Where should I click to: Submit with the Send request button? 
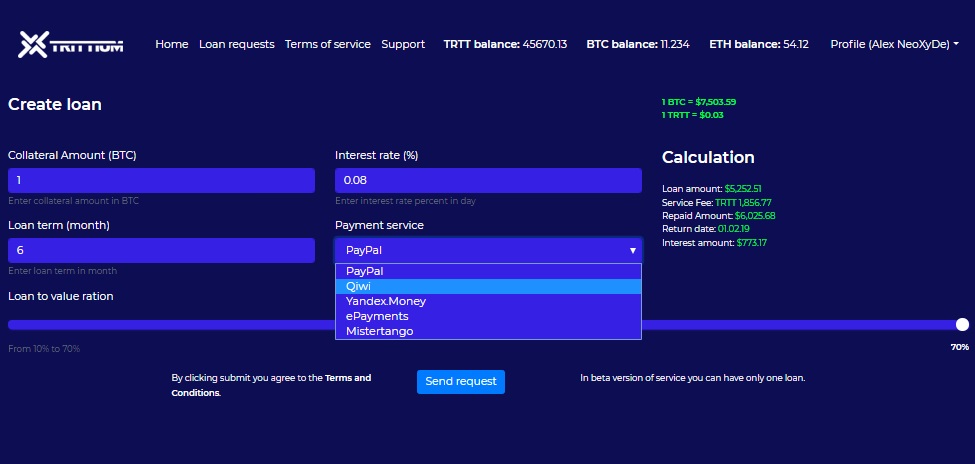(461, 381)
